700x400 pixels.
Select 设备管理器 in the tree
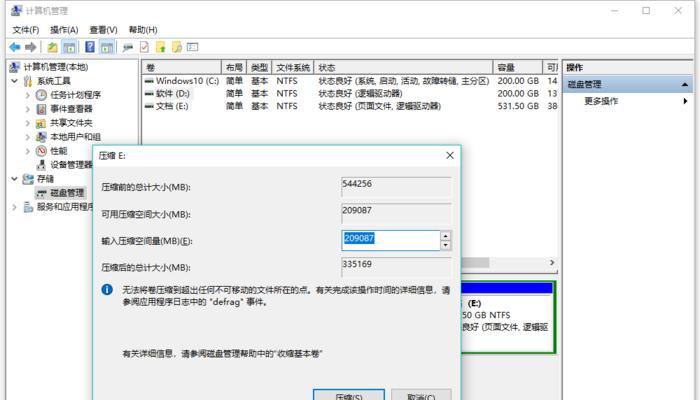(x=71, y=165)
